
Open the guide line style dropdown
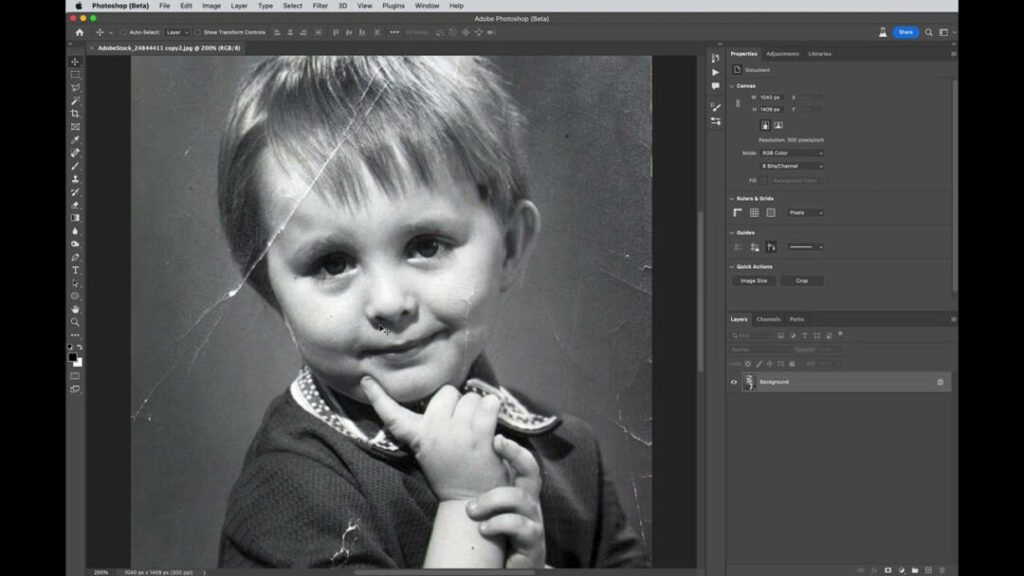click(x=805, y=247)
